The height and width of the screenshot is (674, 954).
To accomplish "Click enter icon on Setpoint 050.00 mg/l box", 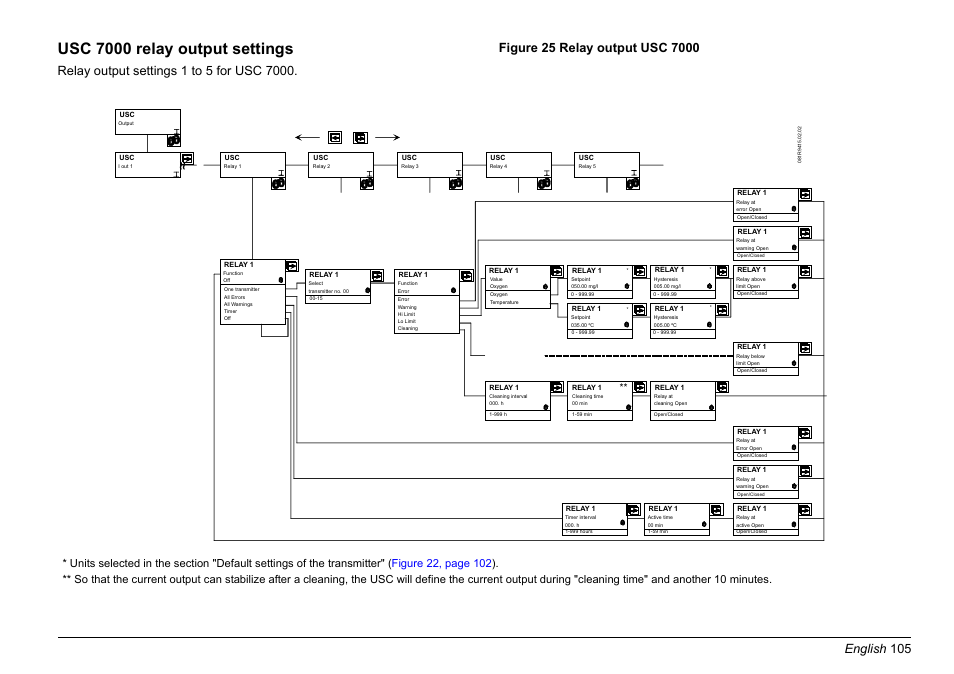I will (x=639, y=271).
